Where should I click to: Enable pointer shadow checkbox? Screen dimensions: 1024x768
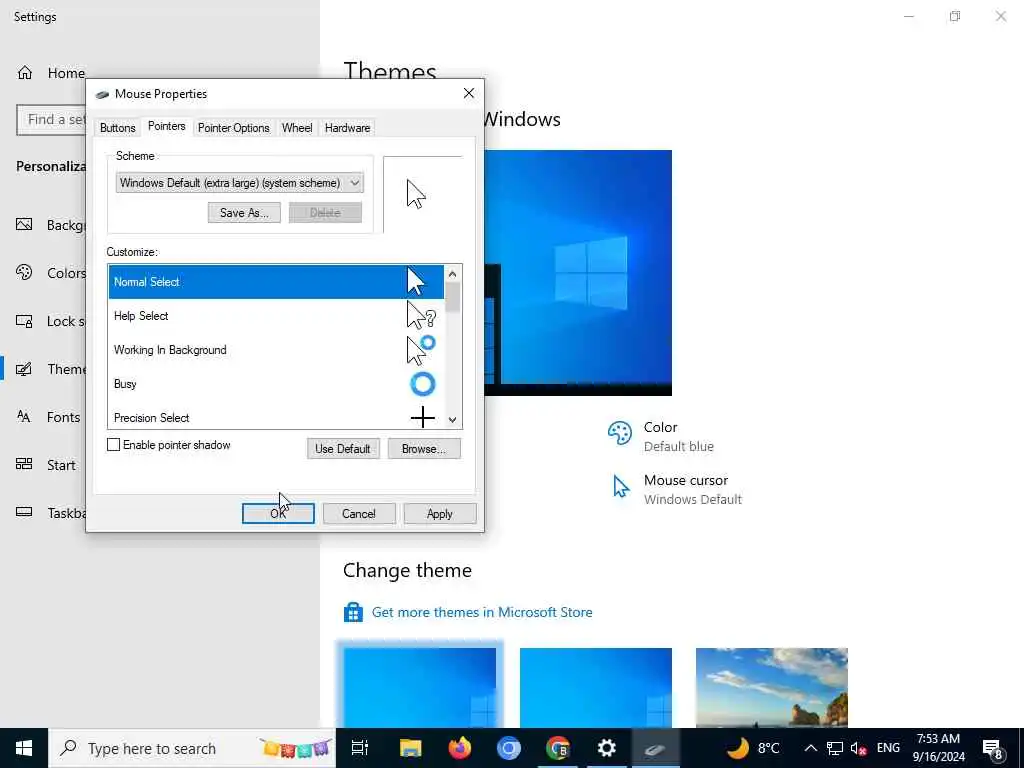(114, 445)
